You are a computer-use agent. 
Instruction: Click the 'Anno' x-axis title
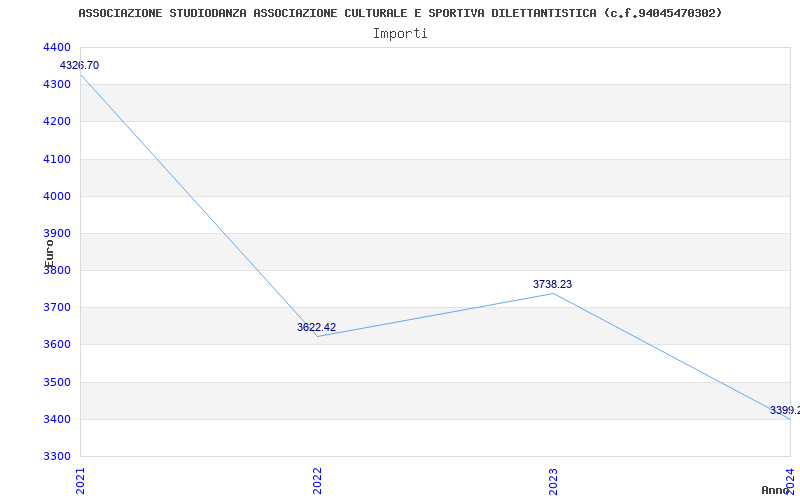tap(775, 490)
